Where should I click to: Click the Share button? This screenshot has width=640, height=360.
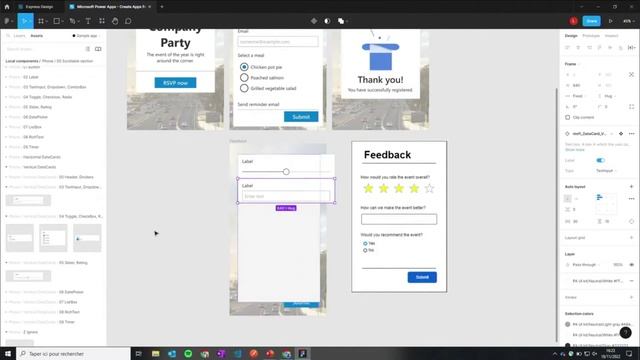591,21
